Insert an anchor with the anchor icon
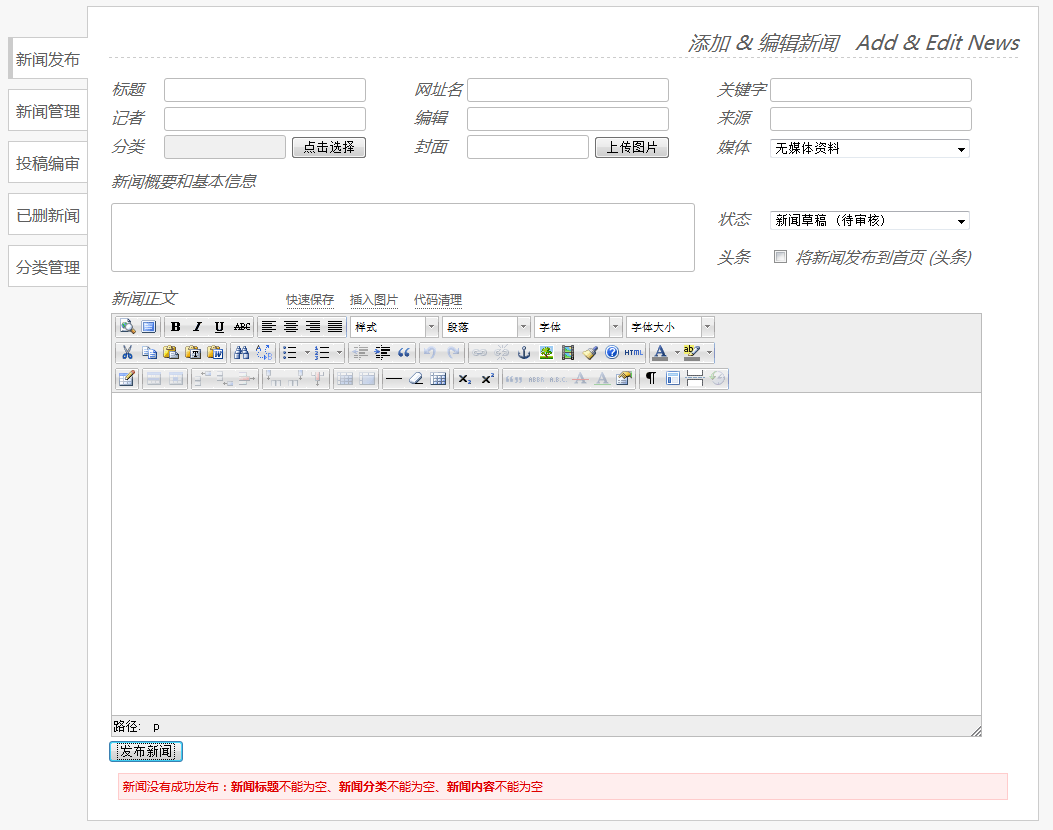 [x=523, y=352]
